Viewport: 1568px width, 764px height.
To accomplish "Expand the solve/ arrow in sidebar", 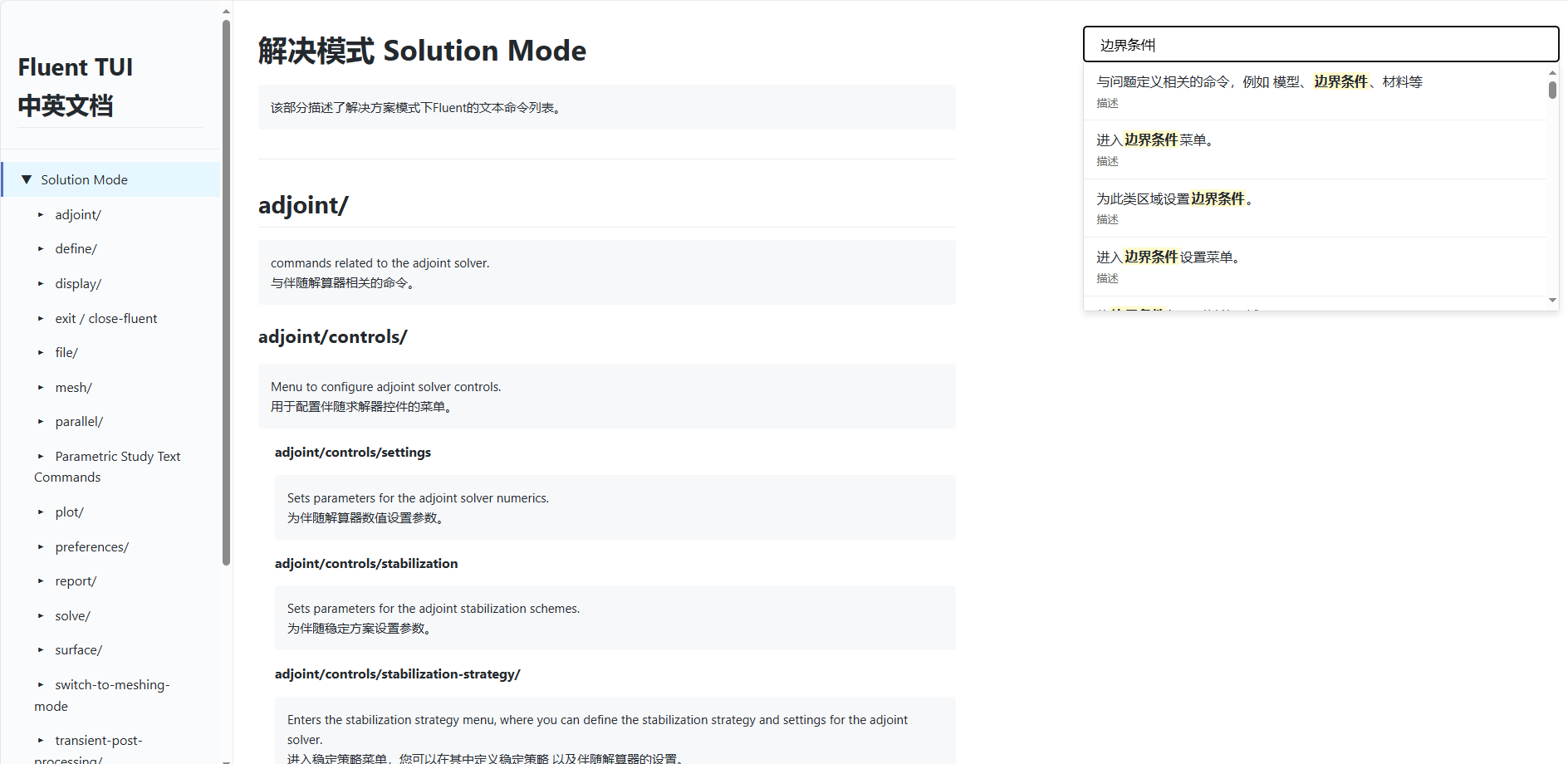I will pos(41,615).
